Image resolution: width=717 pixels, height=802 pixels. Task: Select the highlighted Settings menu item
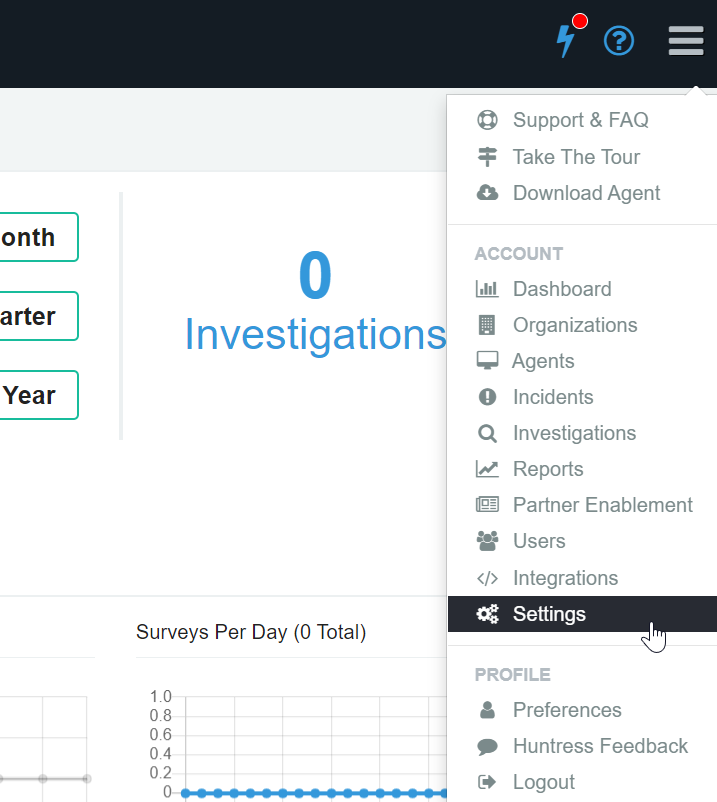point(582,614)
